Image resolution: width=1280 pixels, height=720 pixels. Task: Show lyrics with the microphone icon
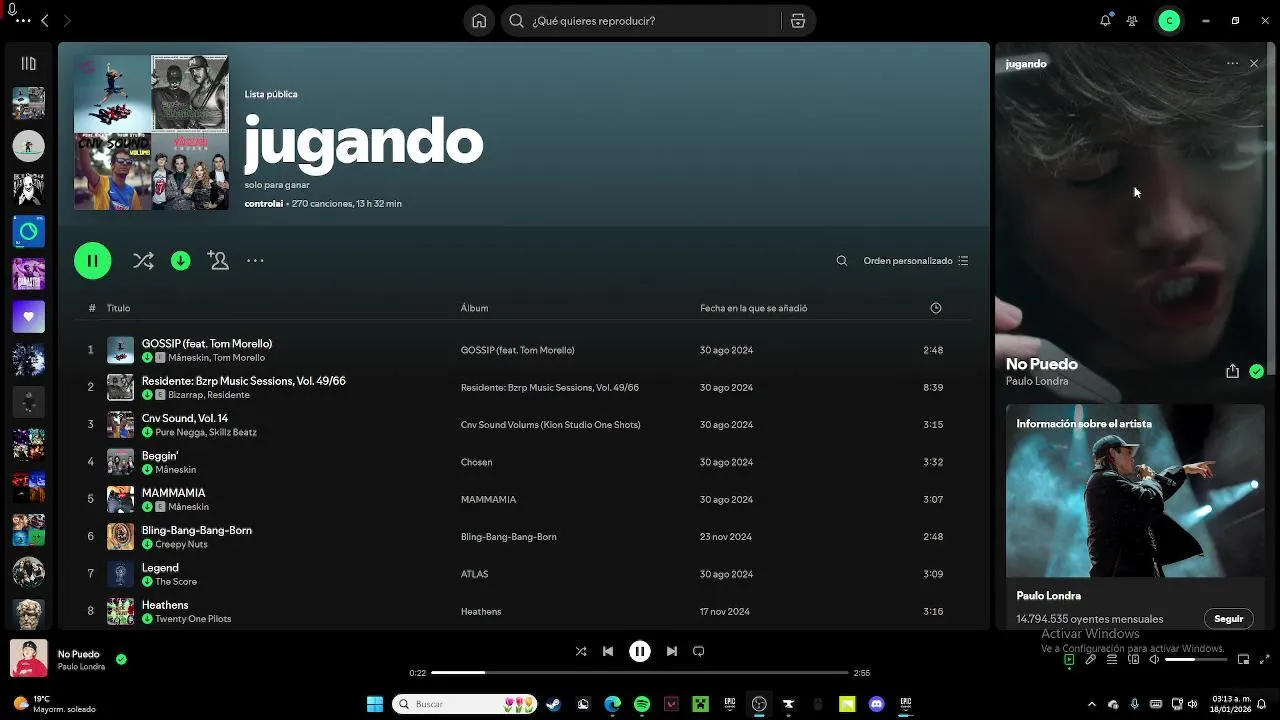tap(1091, 660)
